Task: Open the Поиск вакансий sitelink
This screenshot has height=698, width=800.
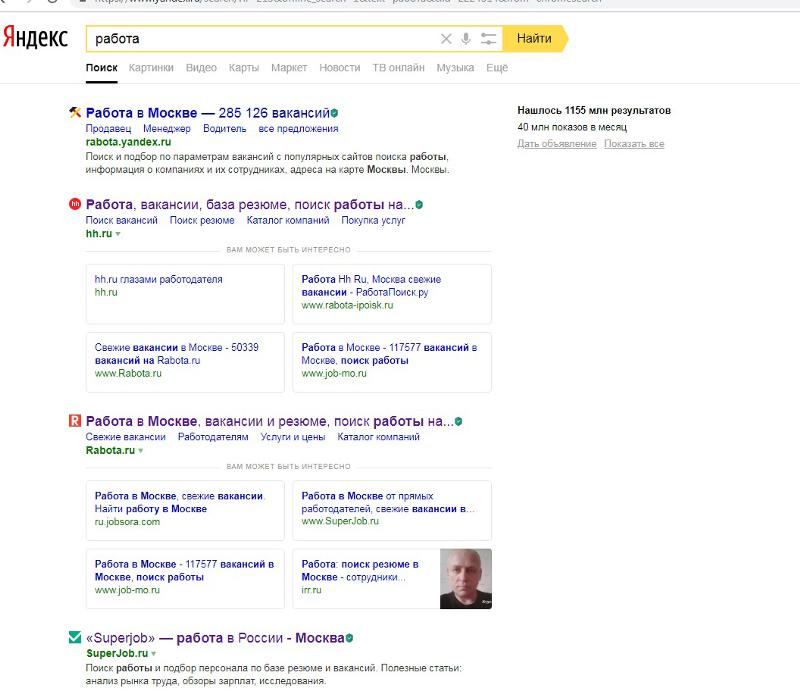Action: [121, 220]
